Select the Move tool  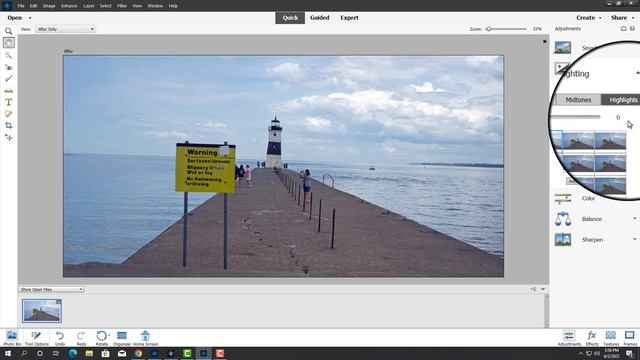point(9,138)
